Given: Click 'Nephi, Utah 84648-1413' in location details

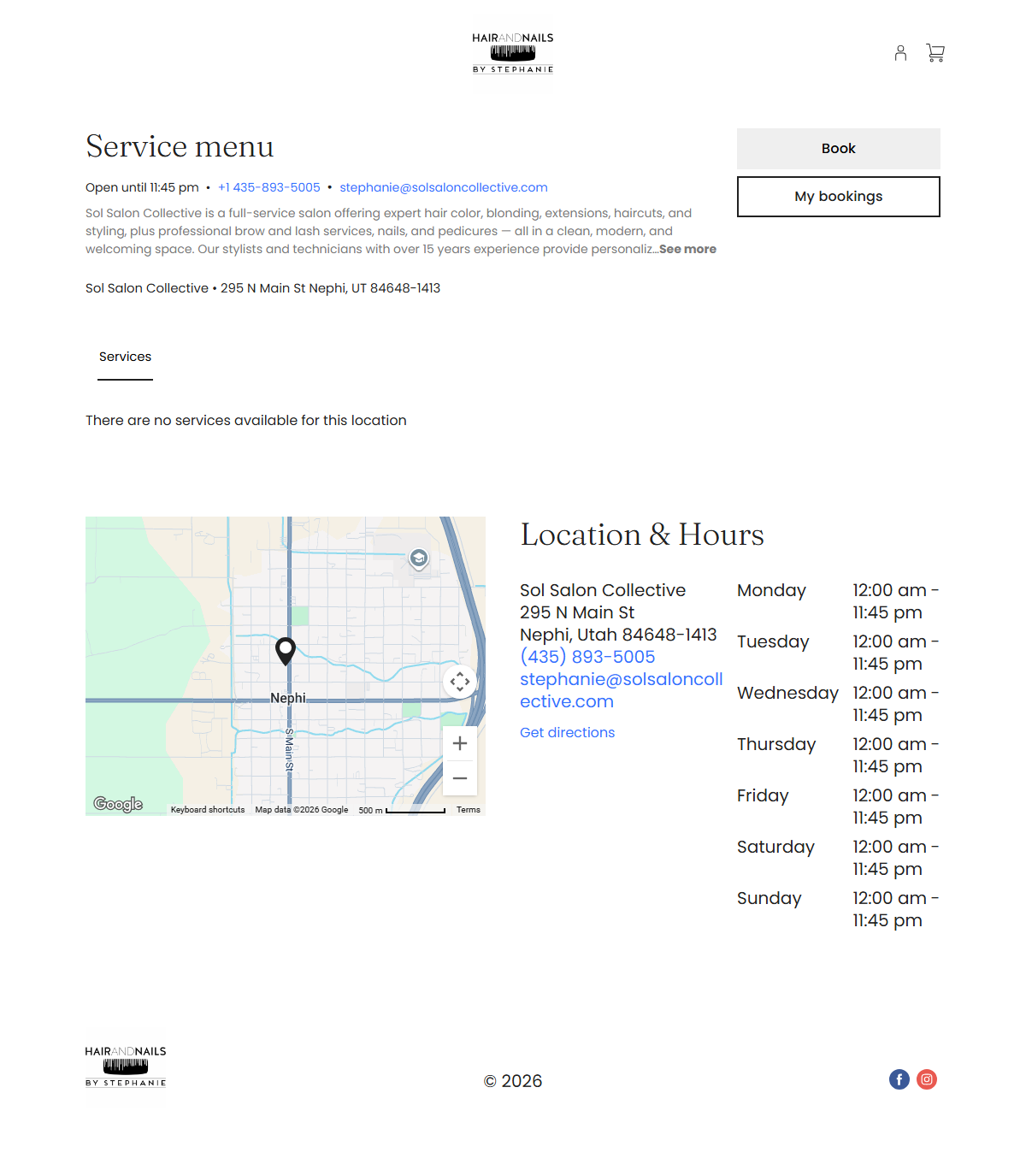Looking at the screenshot, I should [x=618, y=635].
